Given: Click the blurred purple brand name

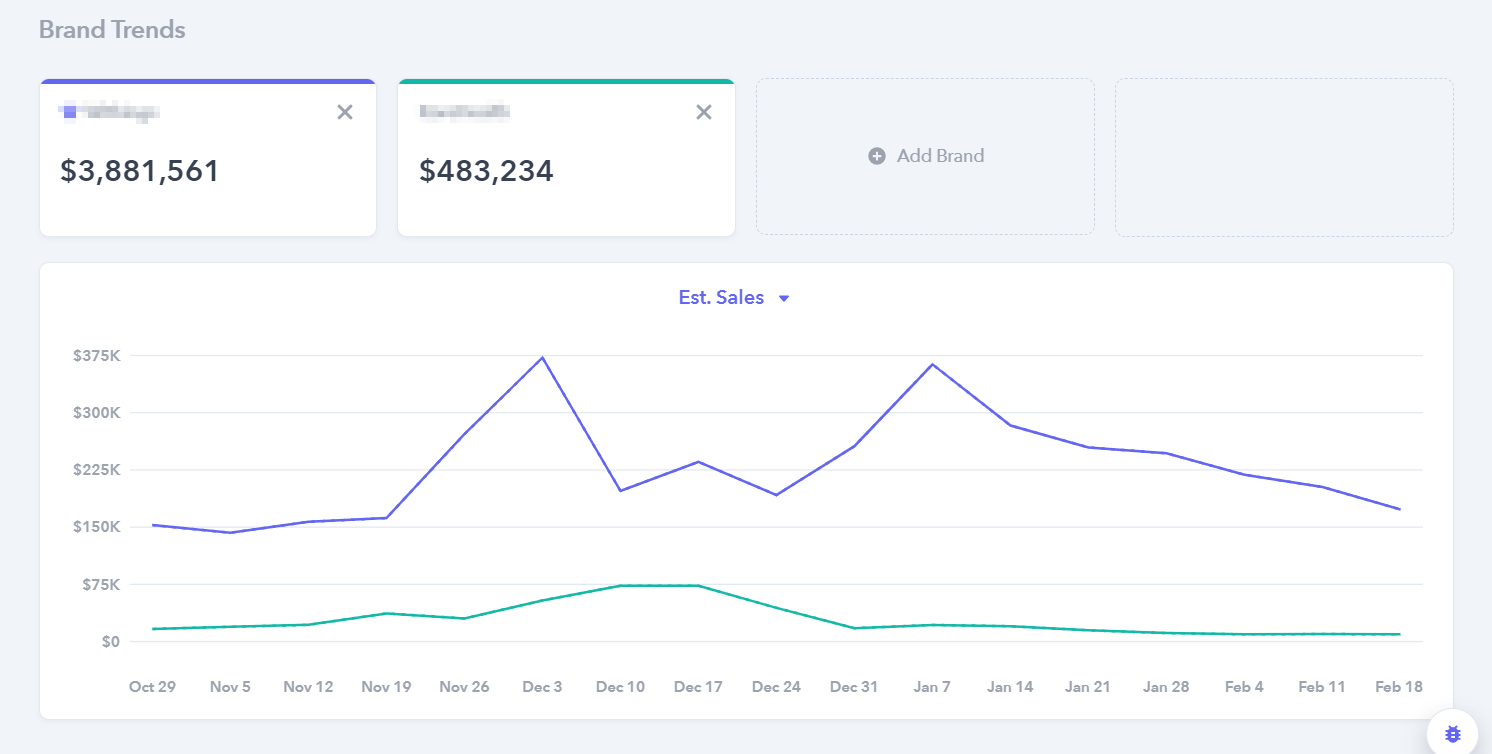Looking at the screenshot, I should 110,112.
